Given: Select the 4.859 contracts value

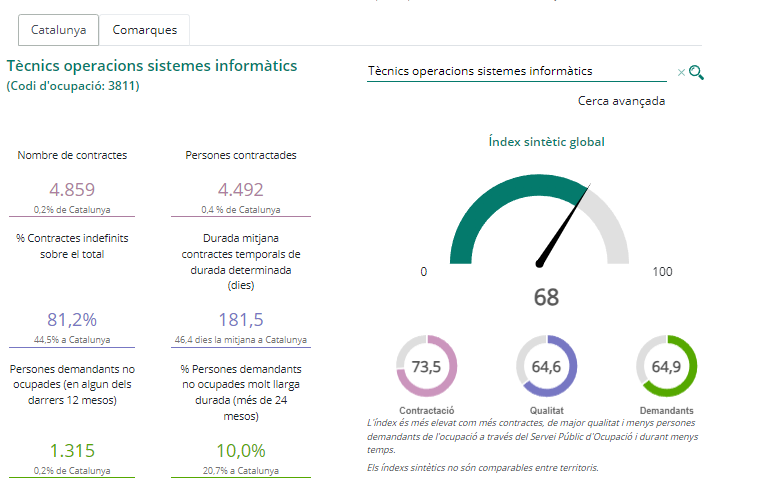Looking at the screenshot, I should click(72, 189).
